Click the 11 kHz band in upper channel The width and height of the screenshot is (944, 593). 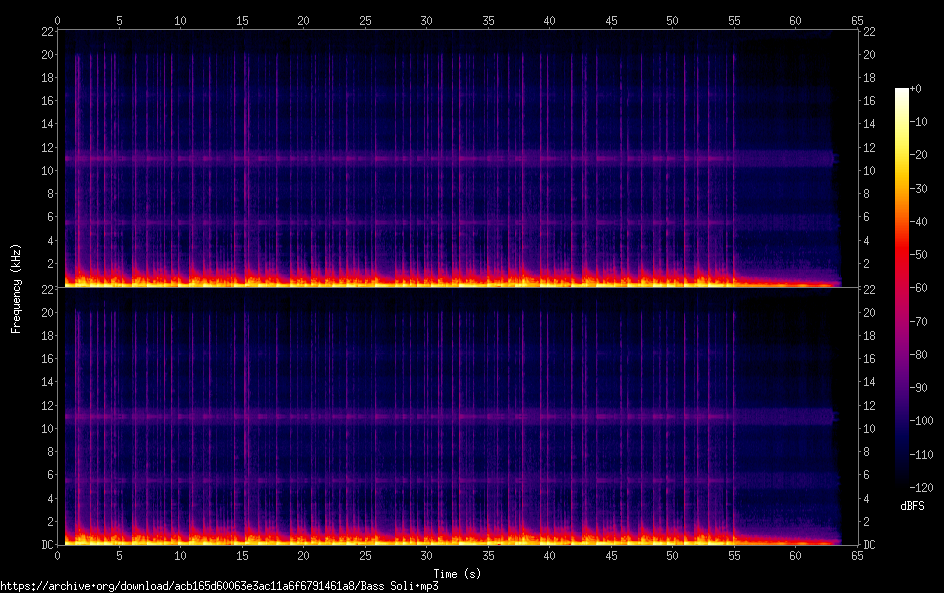coord(450,158)
